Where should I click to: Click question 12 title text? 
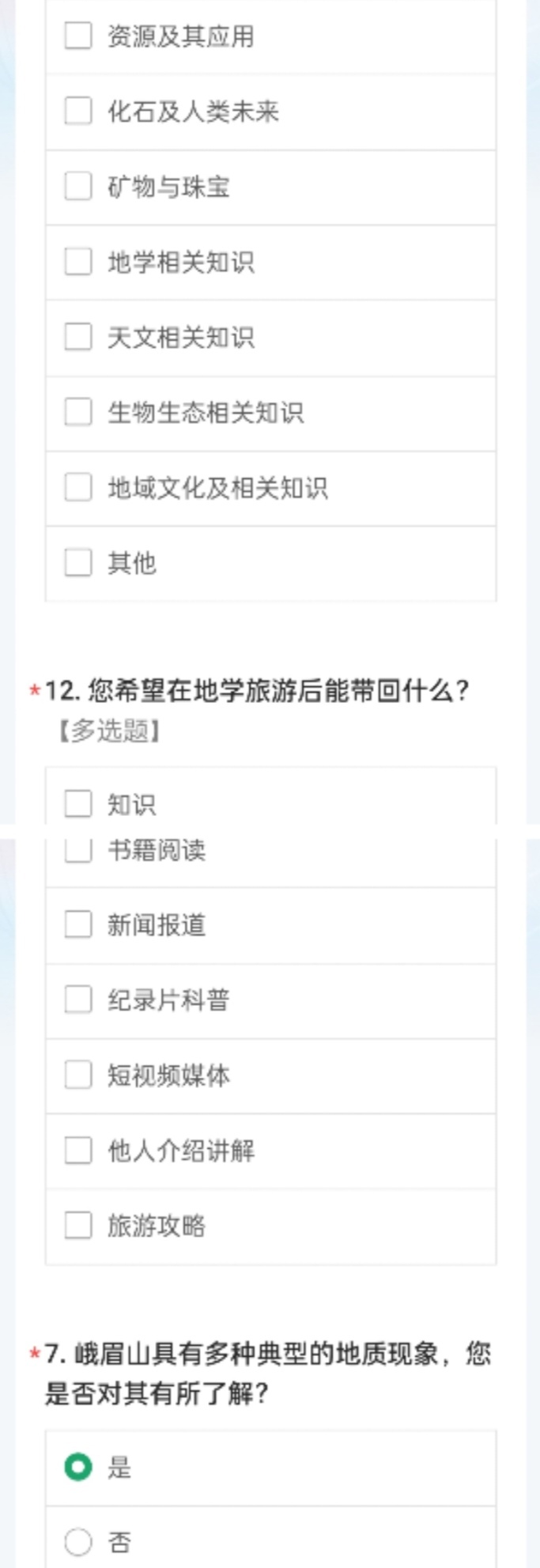257,691
